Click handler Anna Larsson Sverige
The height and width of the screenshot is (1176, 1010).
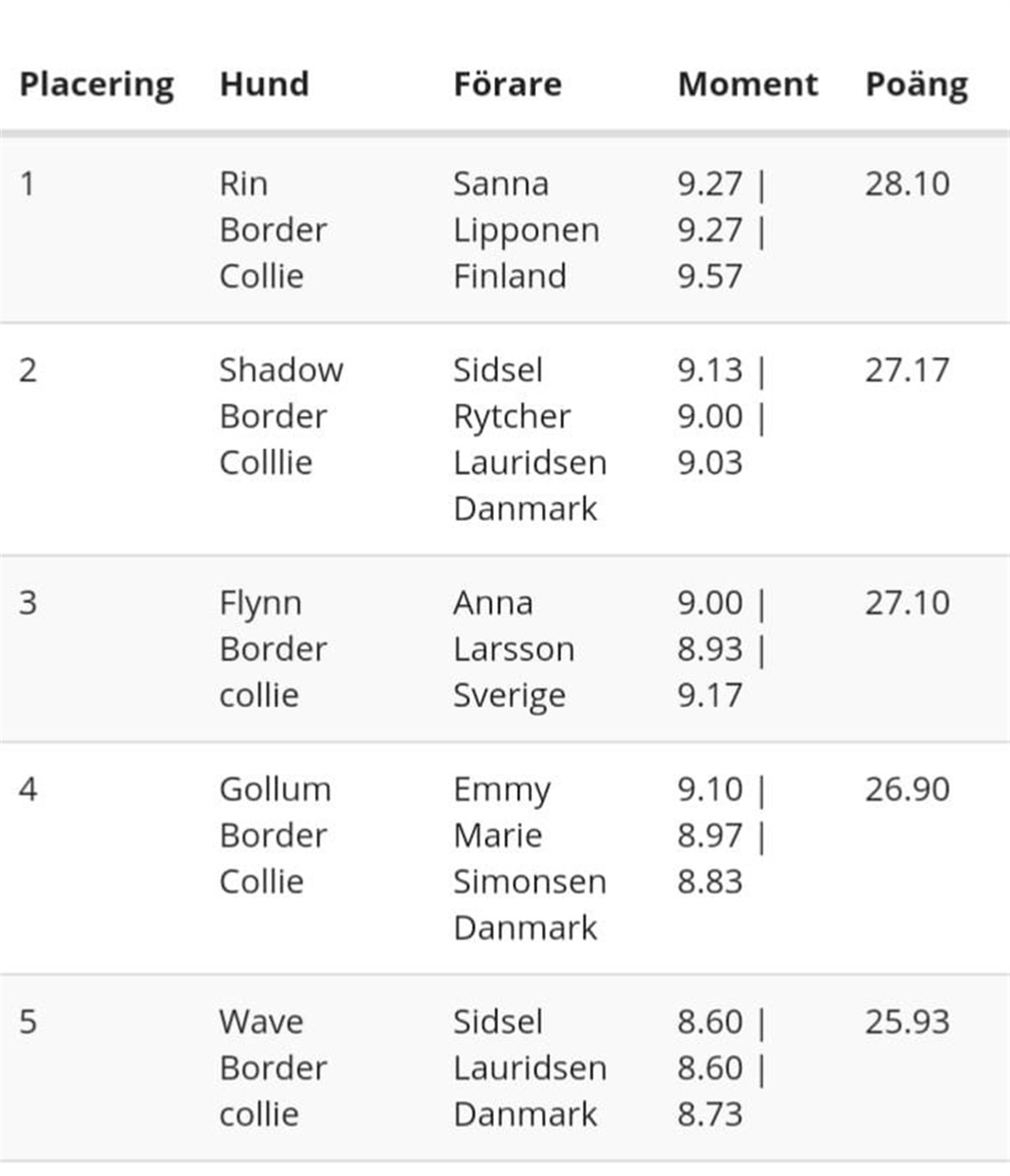coord(514,650)
